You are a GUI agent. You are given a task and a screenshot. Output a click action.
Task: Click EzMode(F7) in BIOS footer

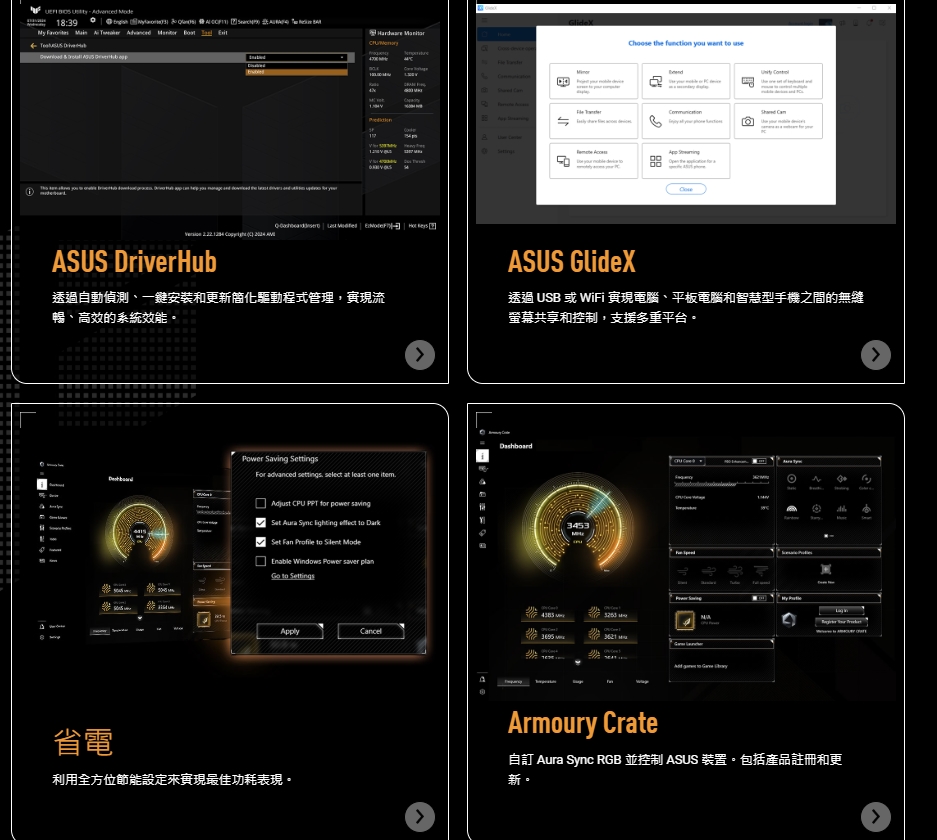382,226
